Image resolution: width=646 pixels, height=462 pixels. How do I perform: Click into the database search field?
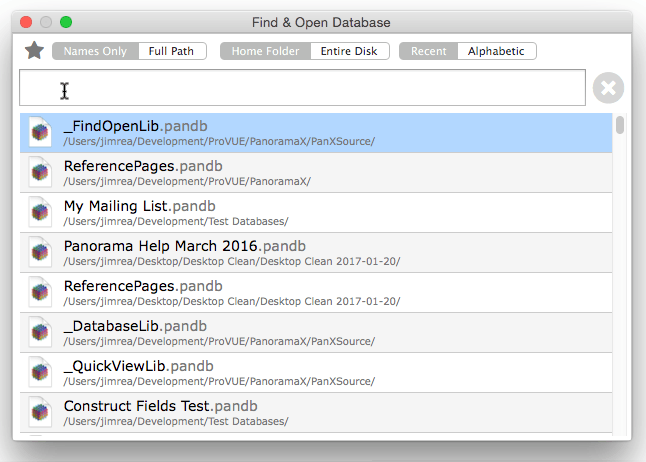[302, 87]
